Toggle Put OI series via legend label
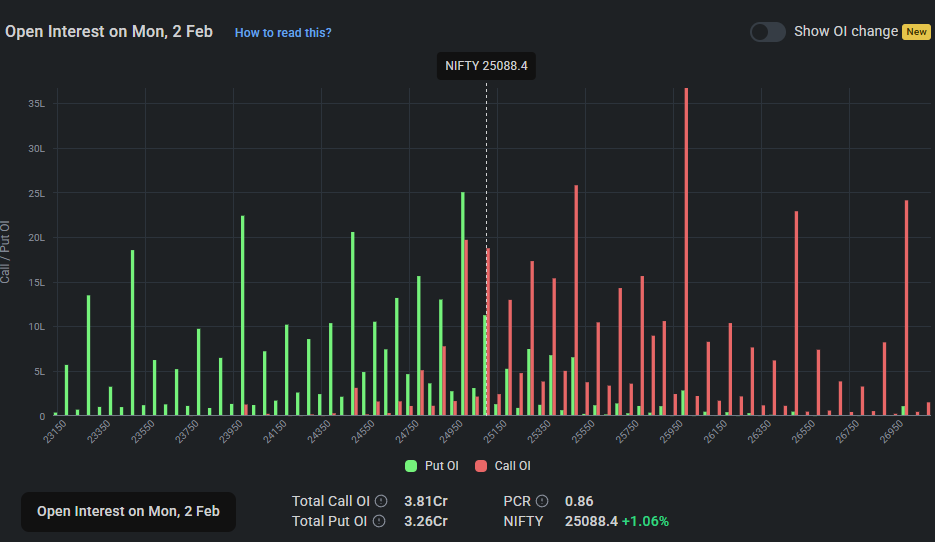 point(443,466)
